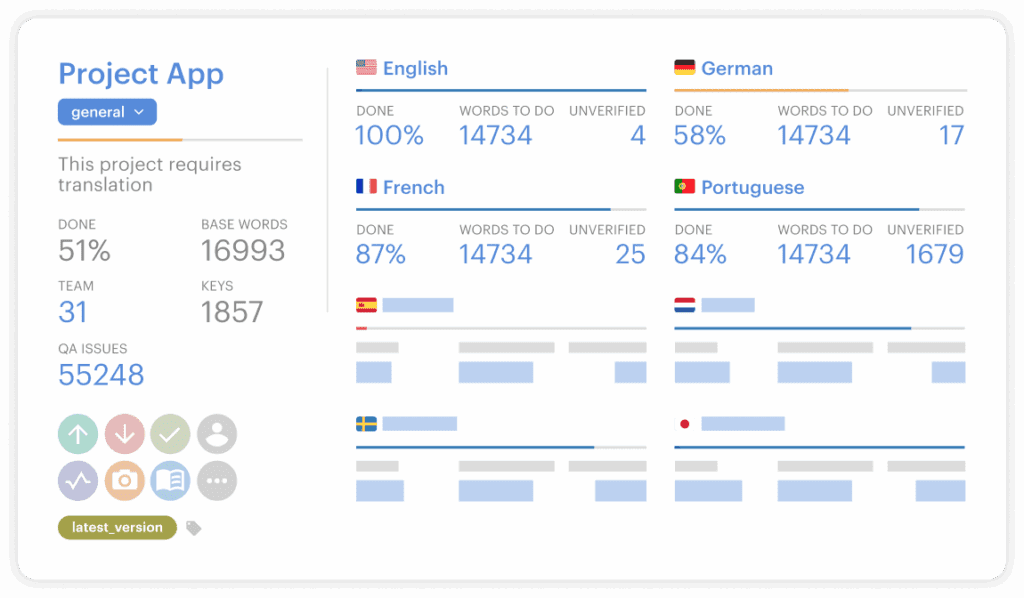Open the contributors person icon
Screen dimensions: 1024x598
[x=217, y=435]
